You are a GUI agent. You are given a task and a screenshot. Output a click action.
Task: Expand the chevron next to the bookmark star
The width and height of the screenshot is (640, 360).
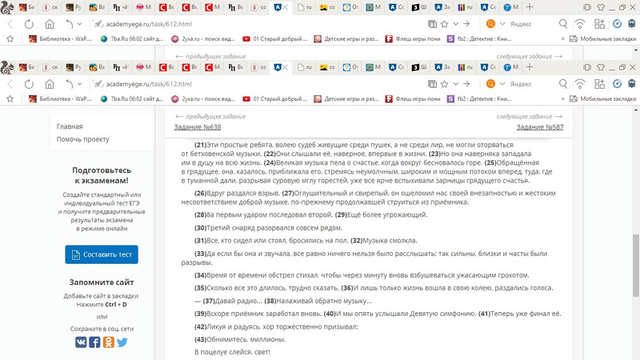[456, 84]
